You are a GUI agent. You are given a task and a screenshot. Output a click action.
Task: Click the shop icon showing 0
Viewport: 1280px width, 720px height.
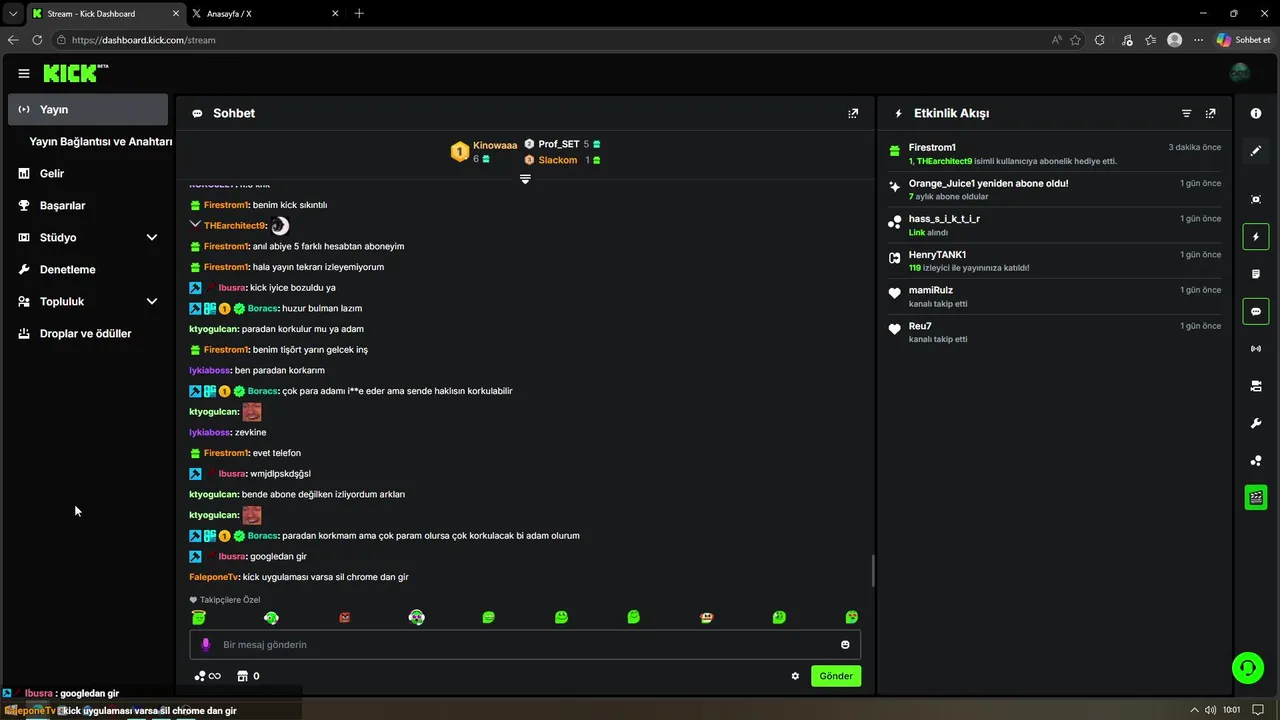[248, 676]
